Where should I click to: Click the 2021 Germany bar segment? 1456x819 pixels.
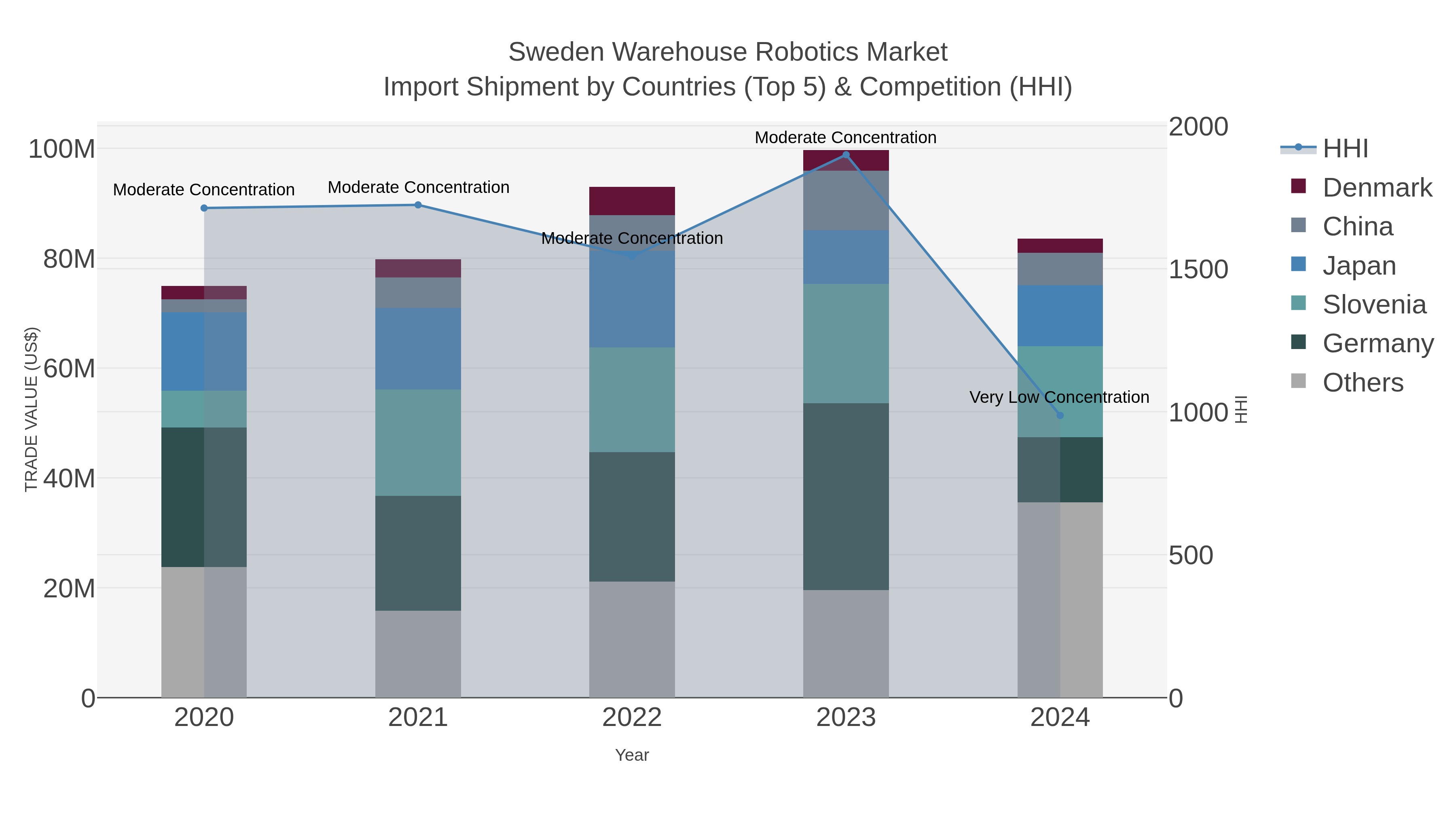(x=418, y=553)
